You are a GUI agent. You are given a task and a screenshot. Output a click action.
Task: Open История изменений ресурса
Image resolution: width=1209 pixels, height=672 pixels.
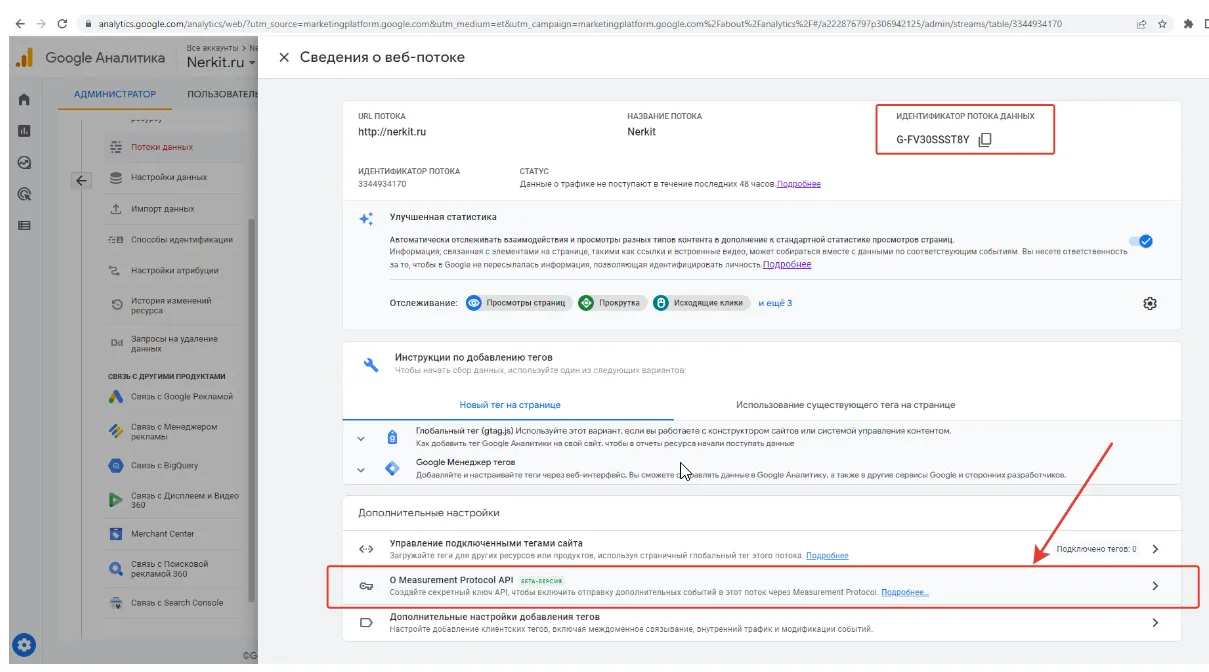(170, 305)
